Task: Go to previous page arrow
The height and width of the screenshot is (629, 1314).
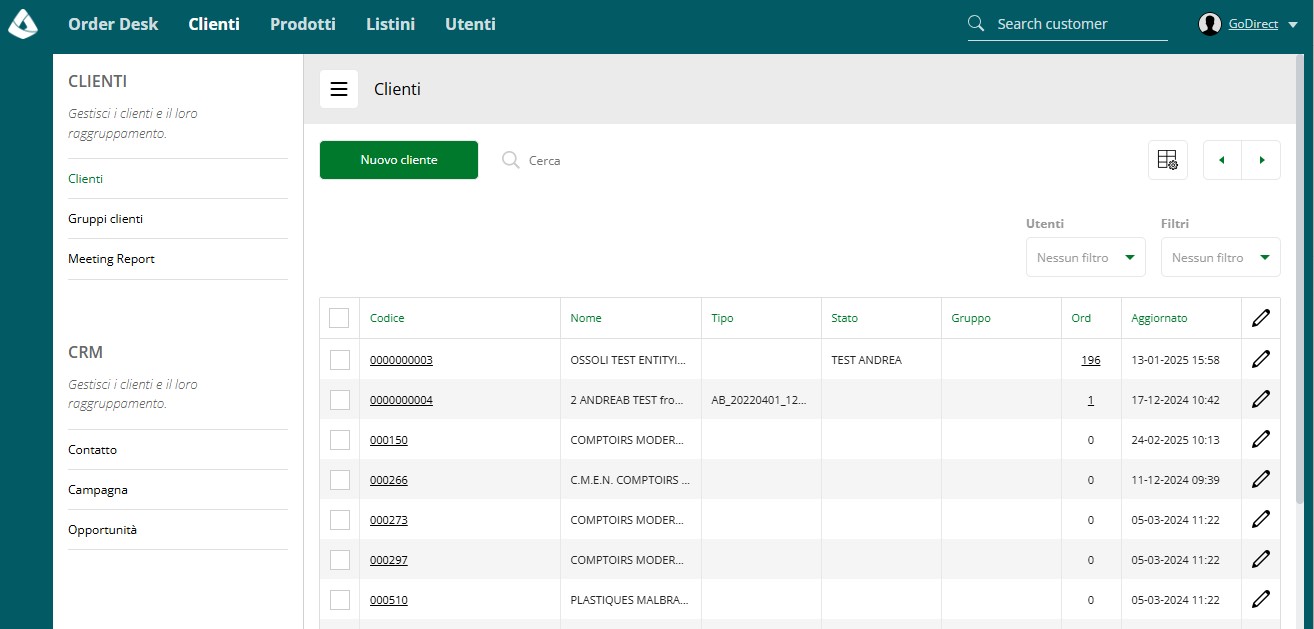Action: point(1222,160)
